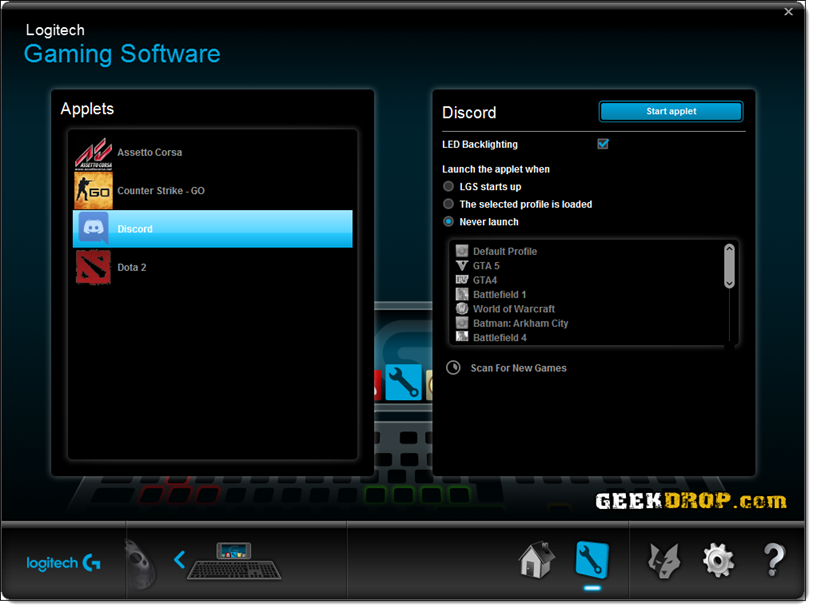Choose Battlefield 1 in profile list
This screenshot has width=813, height=608.
point(499,294)
